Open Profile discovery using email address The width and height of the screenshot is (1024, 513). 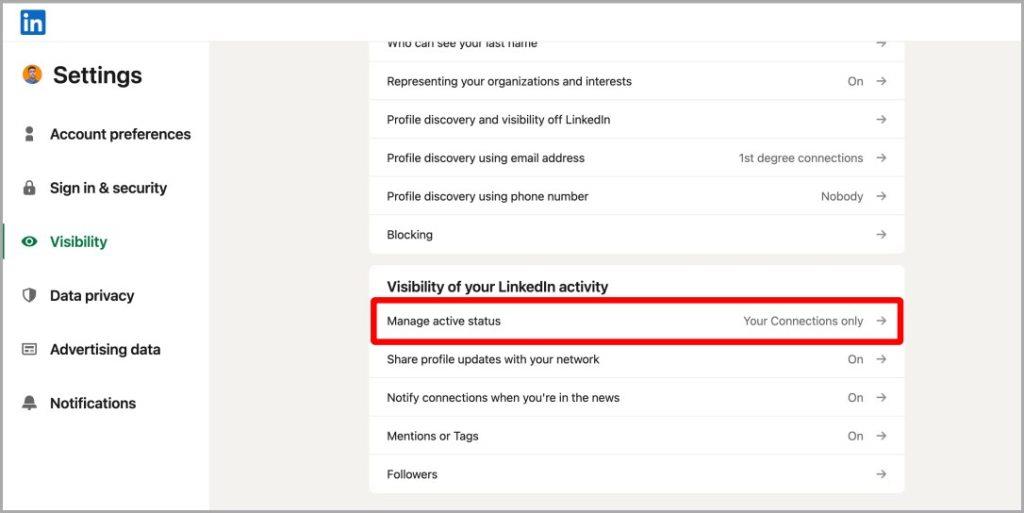(637, 158)
